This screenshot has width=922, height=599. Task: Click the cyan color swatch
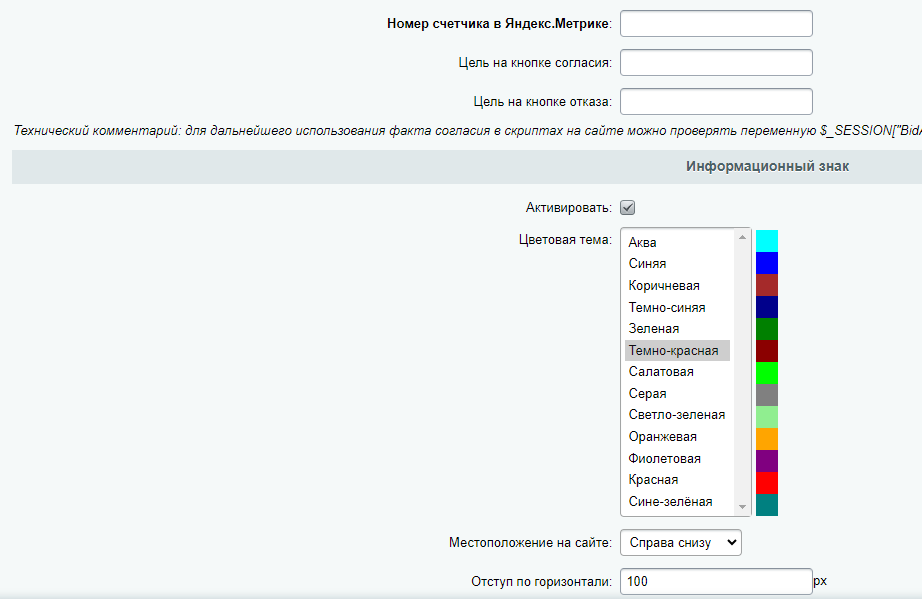tap(767, 238)
